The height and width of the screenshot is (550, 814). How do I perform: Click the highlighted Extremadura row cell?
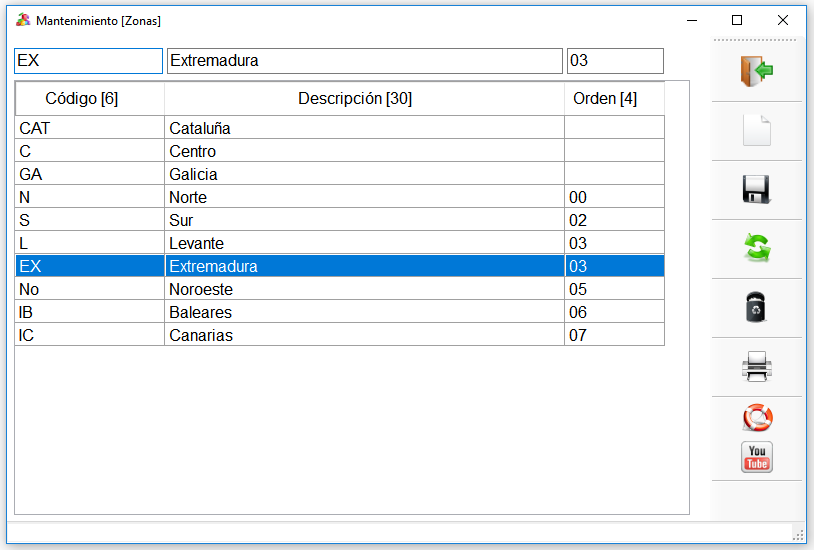pos(364,265)
